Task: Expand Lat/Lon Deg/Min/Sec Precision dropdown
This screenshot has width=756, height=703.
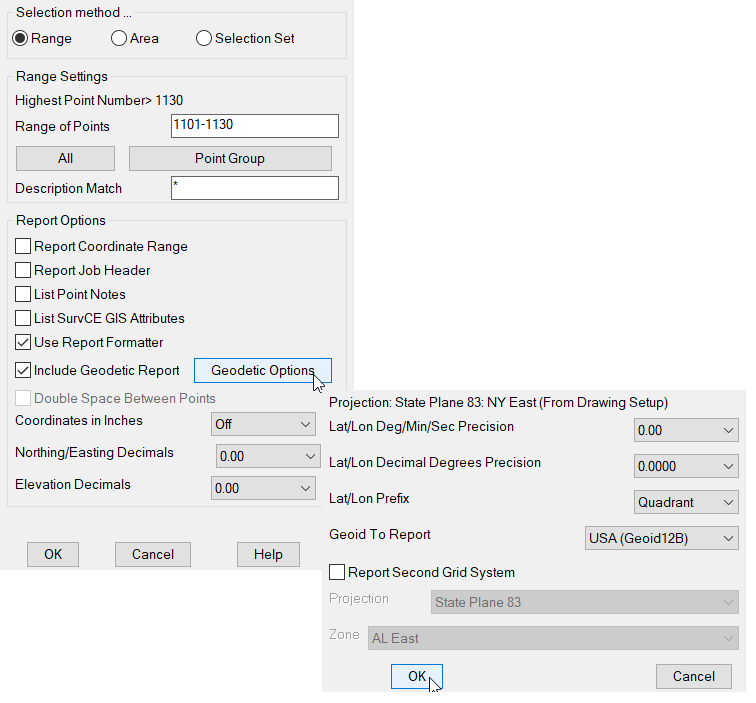Action: (x=686, y=430)
